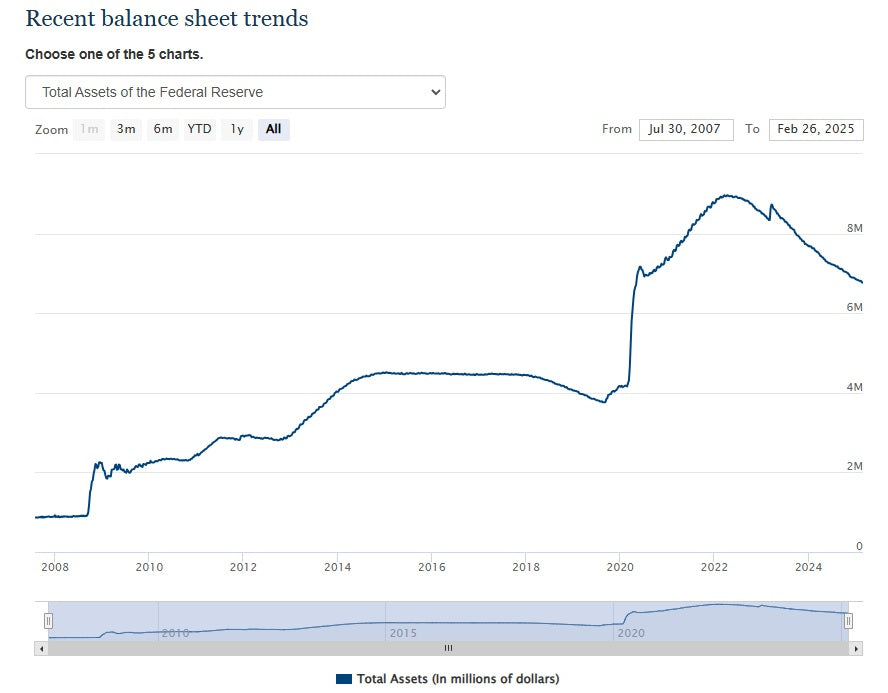Viewport: 888px width, 693px height.
Task: Select the 3m zoom range
Action: click(x=126, y=129)
